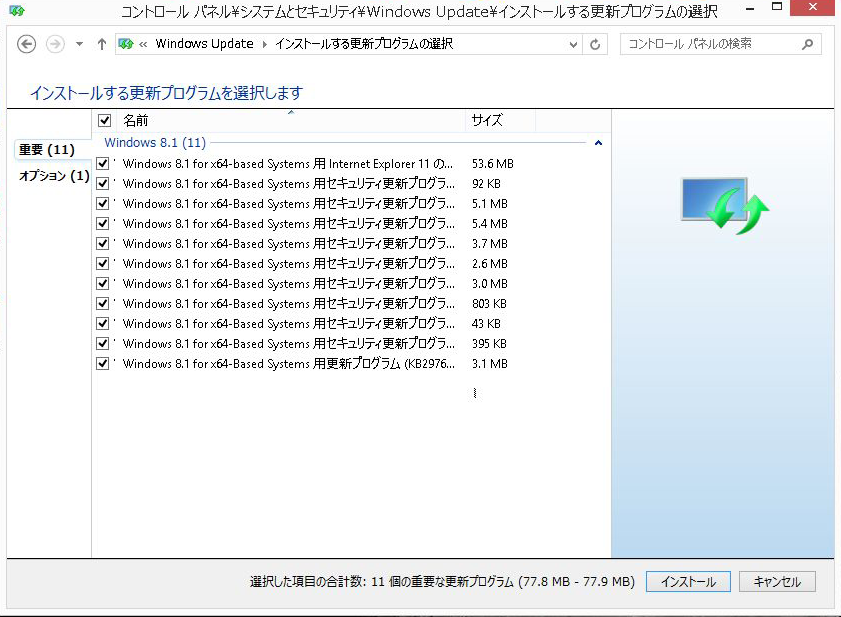Switch to the 重要 (11) tab
Image resolution: width=841 pixels, height=617 pixels.
(47, 150)
